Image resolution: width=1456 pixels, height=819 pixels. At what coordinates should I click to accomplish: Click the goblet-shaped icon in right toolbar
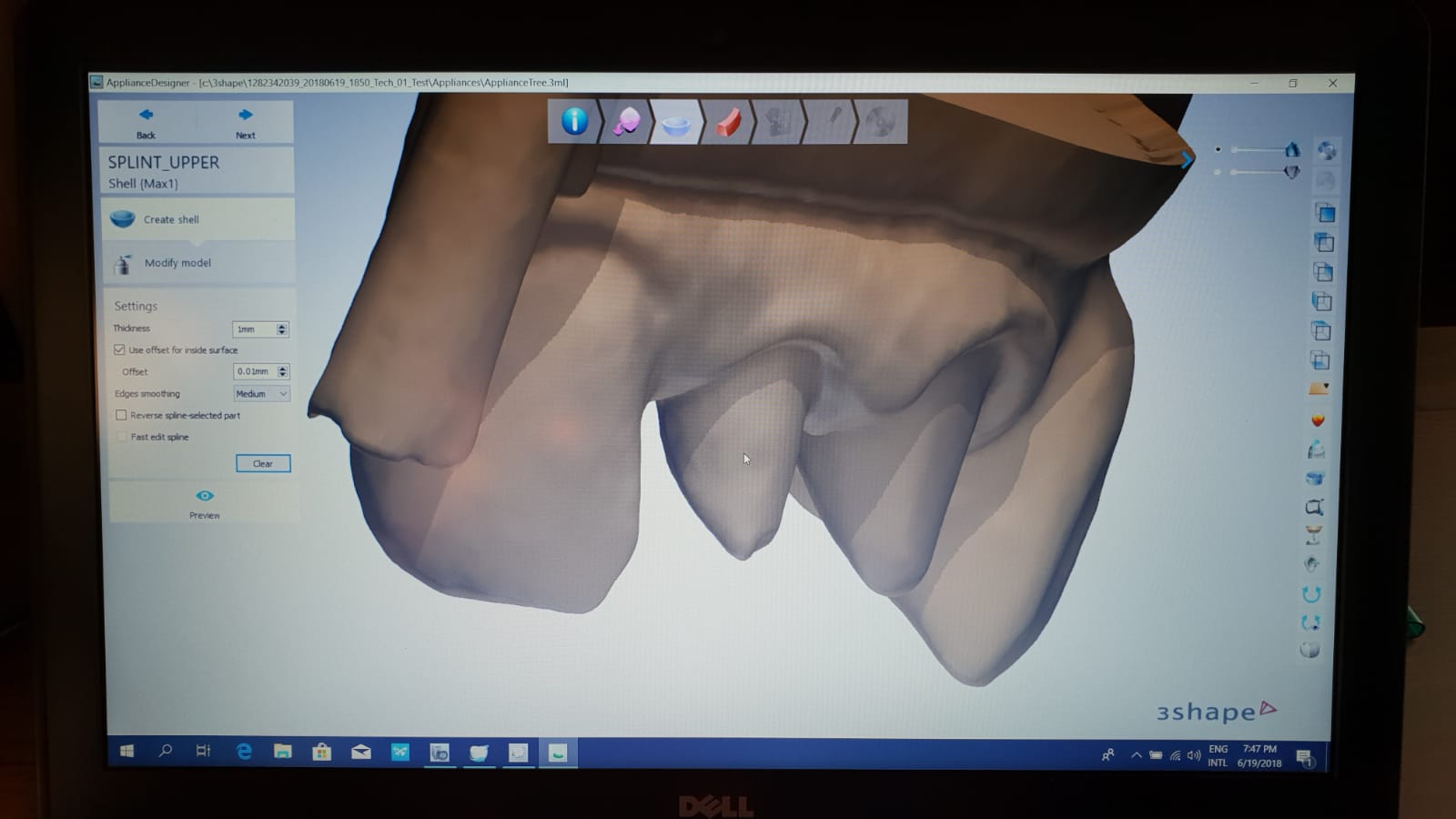pyautogui.click(x=1313, y=535)
